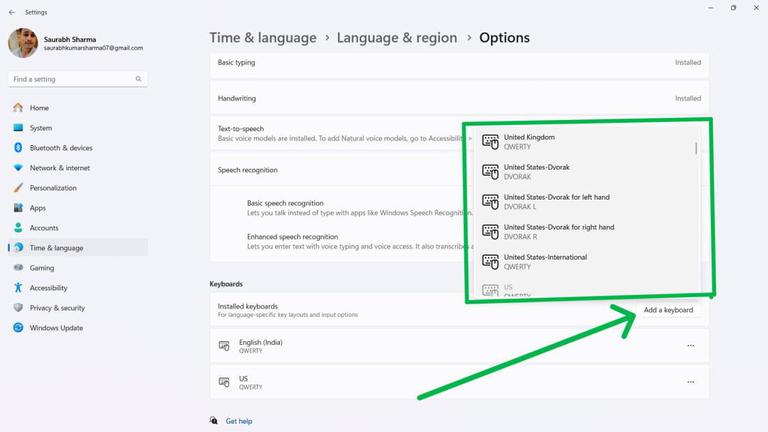
Task: Open the US keyboard more options menu
Action: [x=691, y=382]
